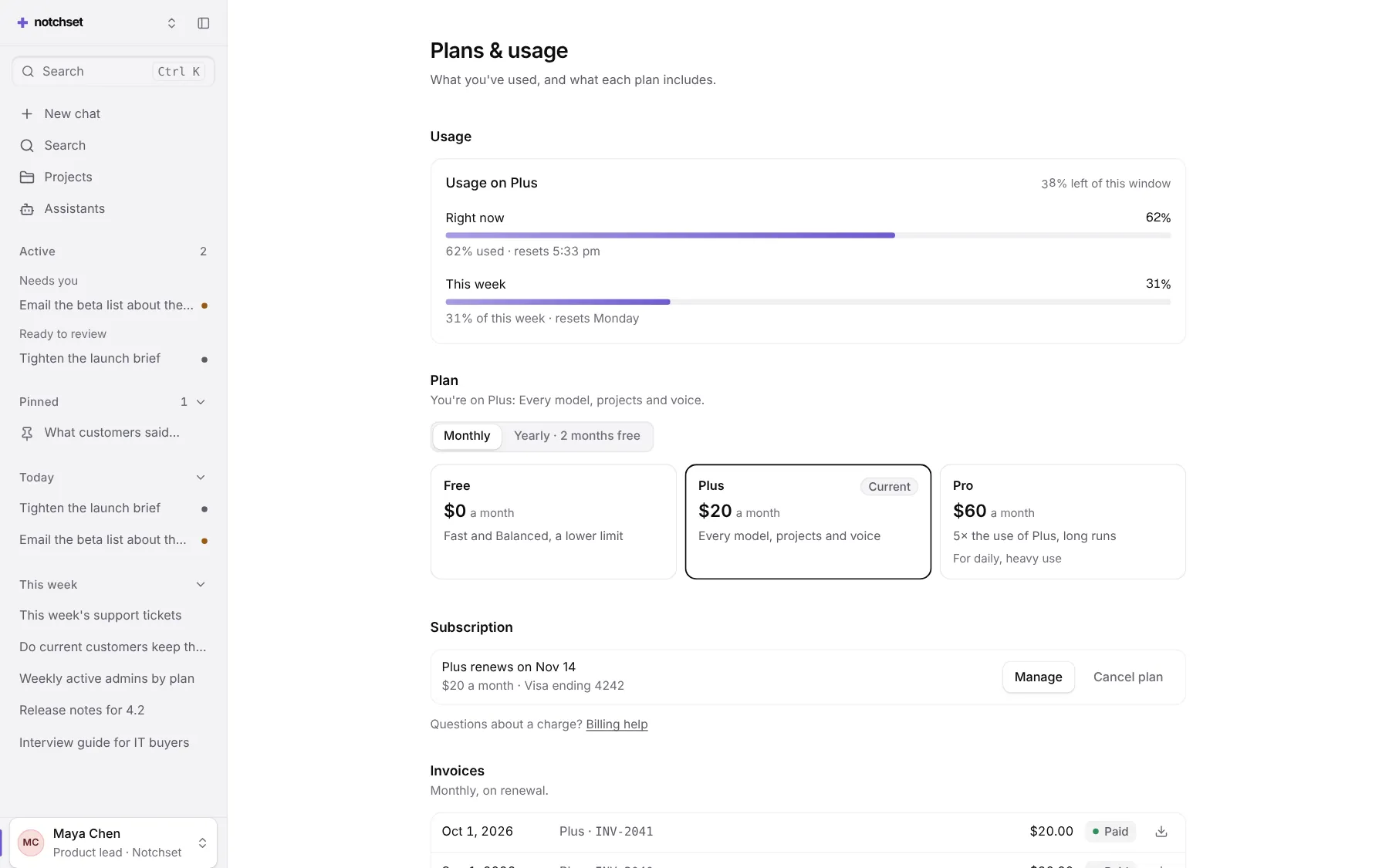Open Weekly active admins by plan

tap(113, 679)
